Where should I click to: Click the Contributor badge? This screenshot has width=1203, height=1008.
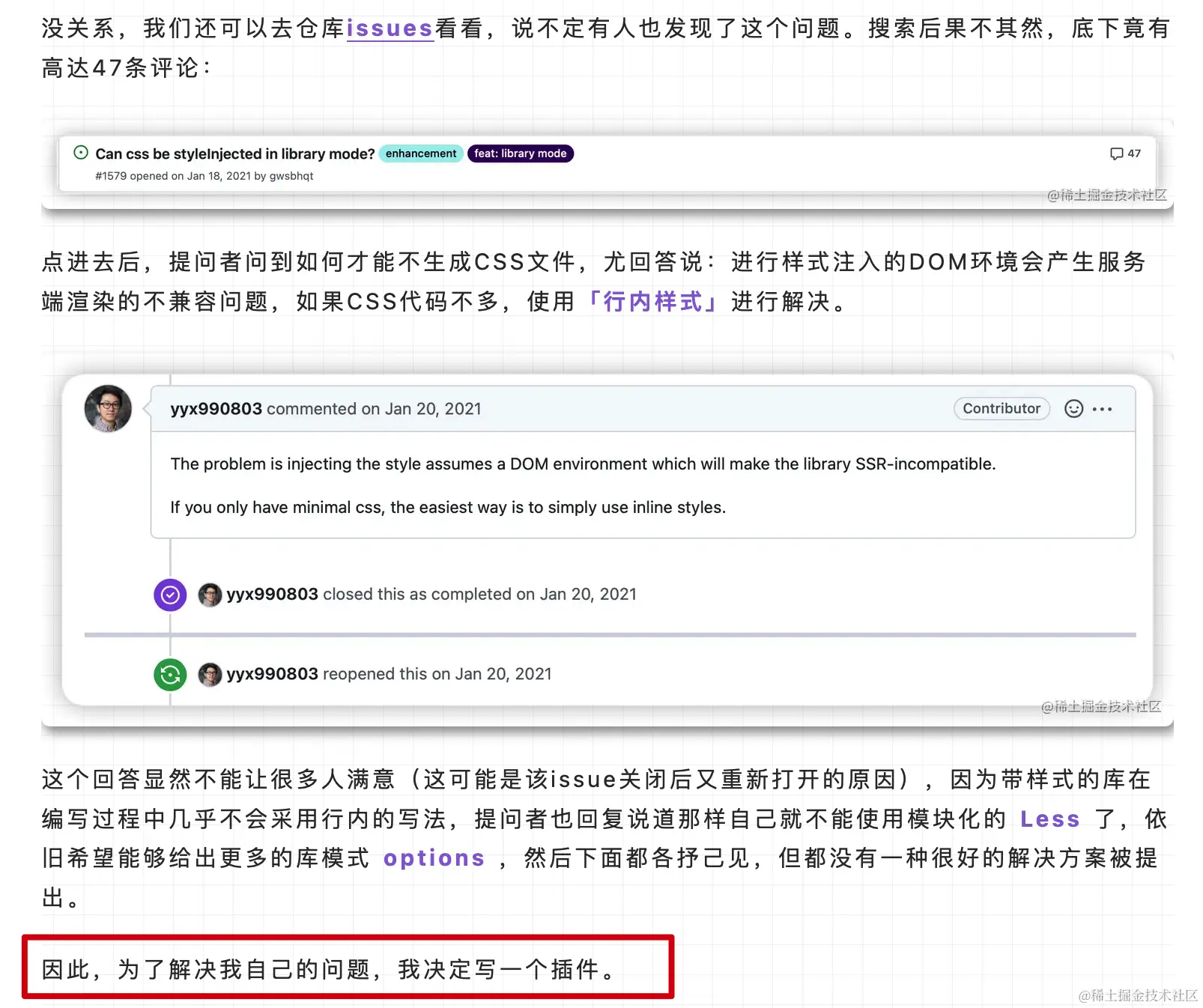pos(1002,408)
